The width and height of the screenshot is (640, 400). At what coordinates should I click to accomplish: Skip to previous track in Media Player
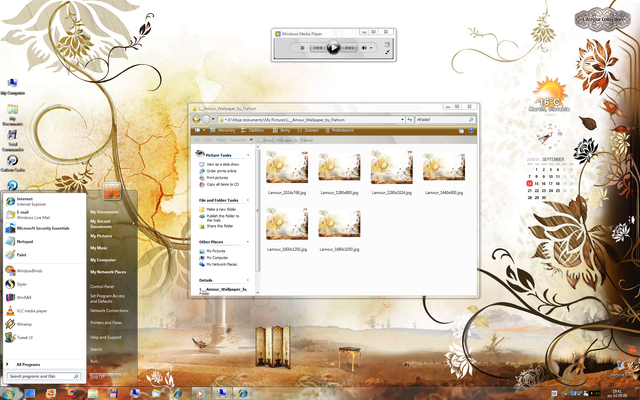318,48
